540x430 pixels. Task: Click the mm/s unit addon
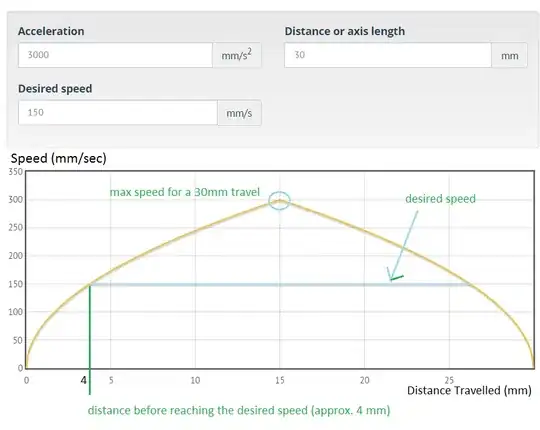(x=239, y=113)
